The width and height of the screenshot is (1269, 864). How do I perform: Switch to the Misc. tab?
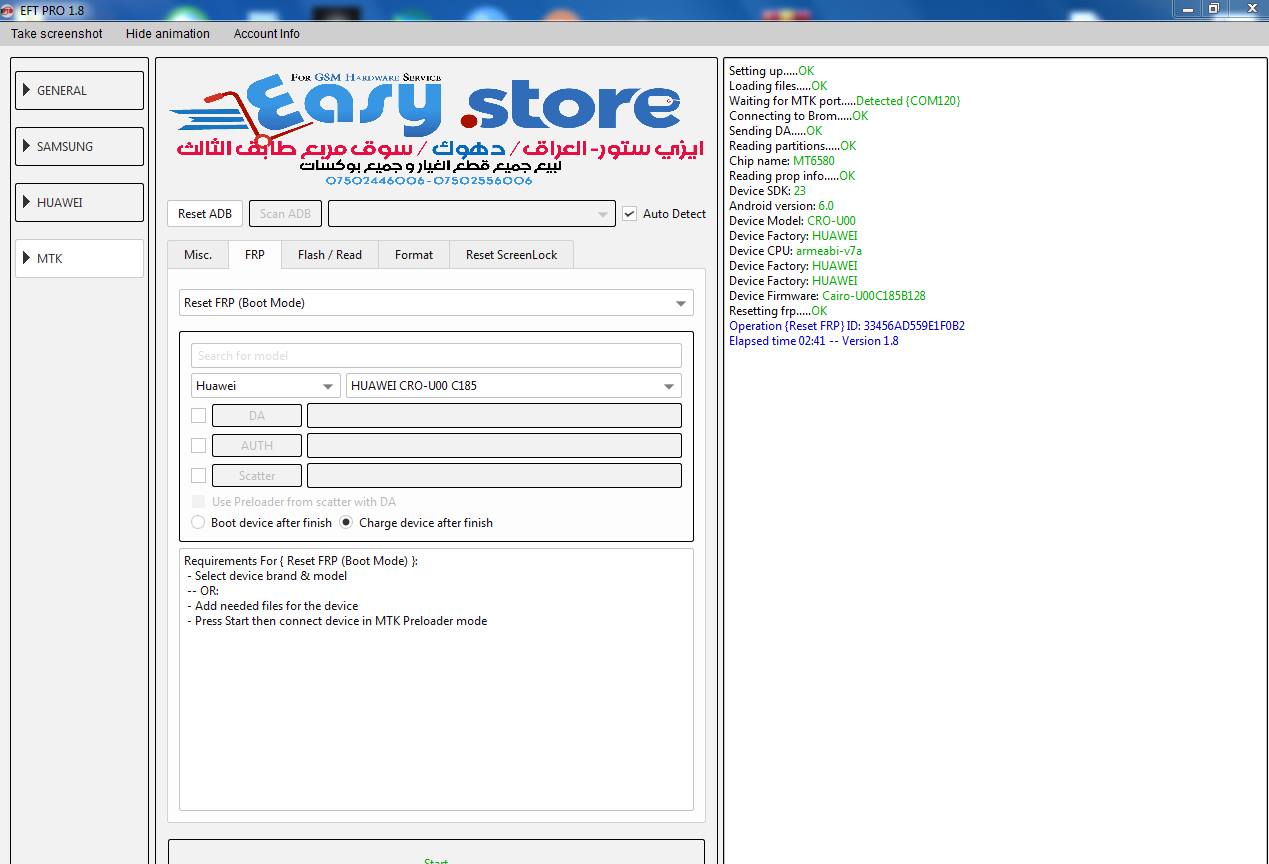click(x=198, y=255)
